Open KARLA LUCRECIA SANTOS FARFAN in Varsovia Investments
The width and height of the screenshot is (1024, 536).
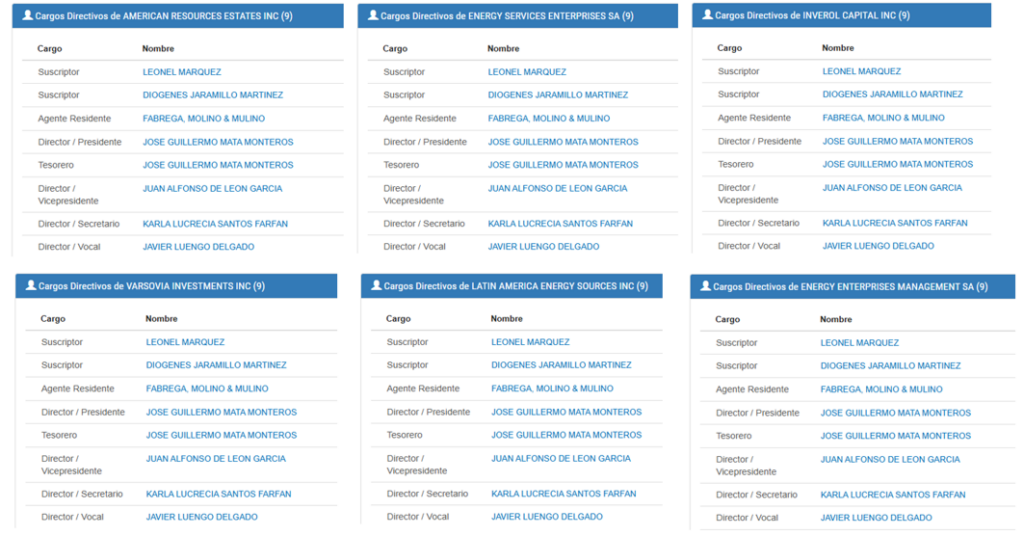click(218, 494)
